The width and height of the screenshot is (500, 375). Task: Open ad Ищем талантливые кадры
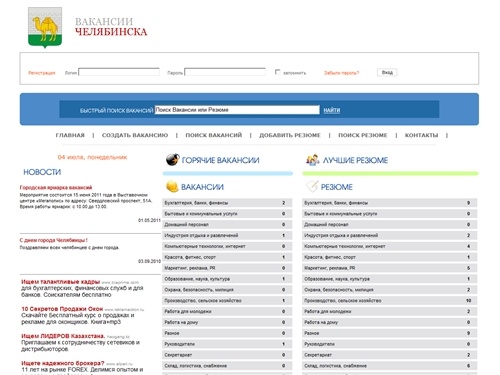61,282
